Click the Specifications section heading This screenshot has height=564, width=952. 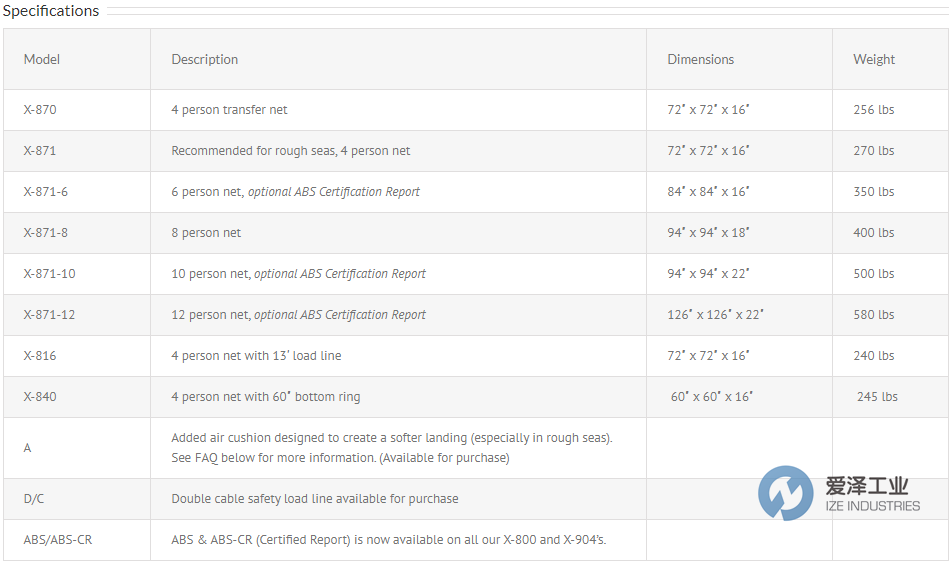point(51,11)
